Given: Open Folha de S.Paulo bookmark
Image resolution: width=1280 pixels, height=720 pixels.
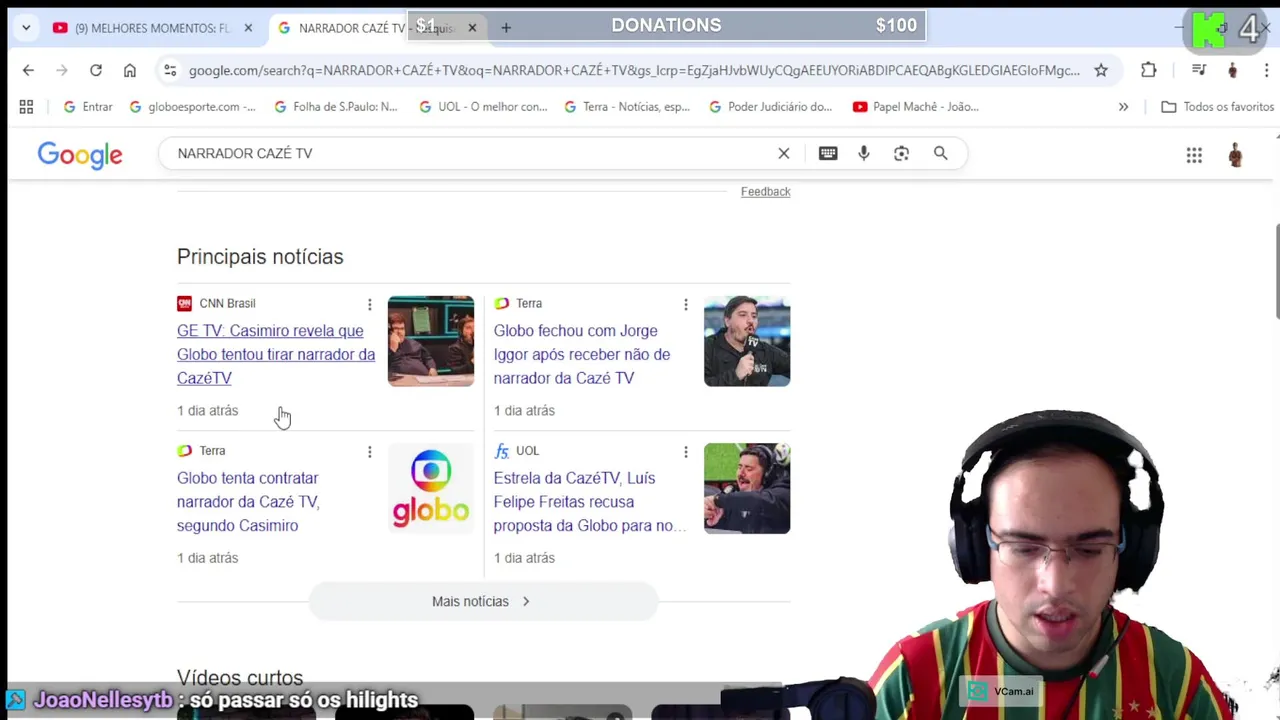Looking at the screenshot, I should [336, 107].
